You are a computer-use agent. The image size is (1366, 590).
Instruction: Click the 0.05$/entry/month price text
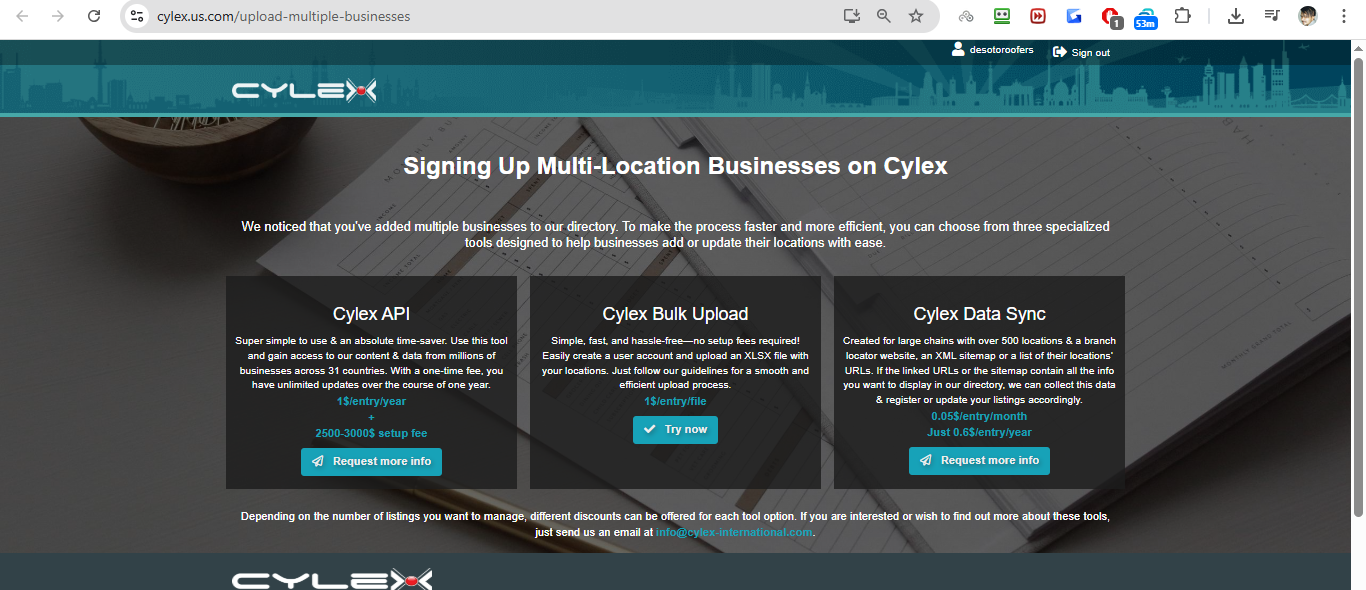click(x=979, y=417)
